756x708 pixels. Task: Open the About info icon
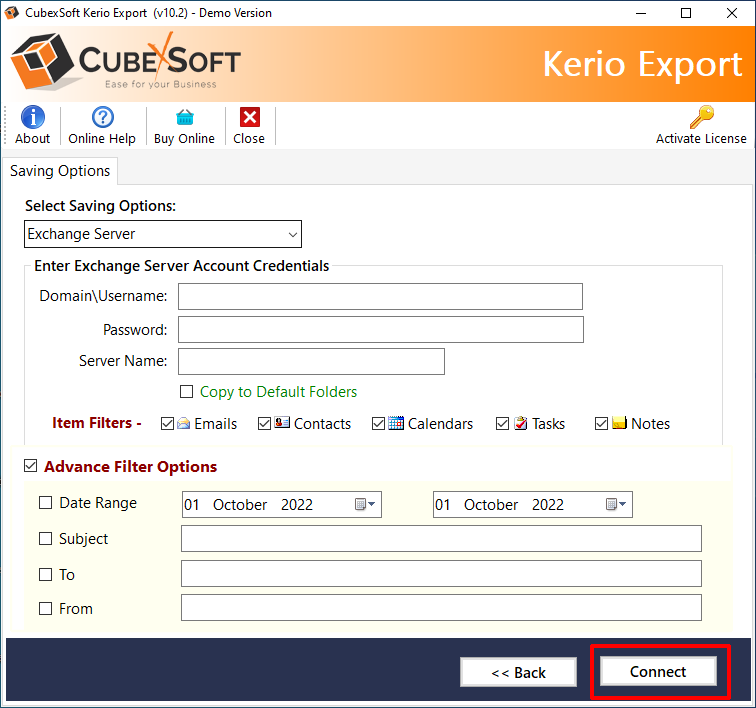pyautogui.click(x=33, y=117)
